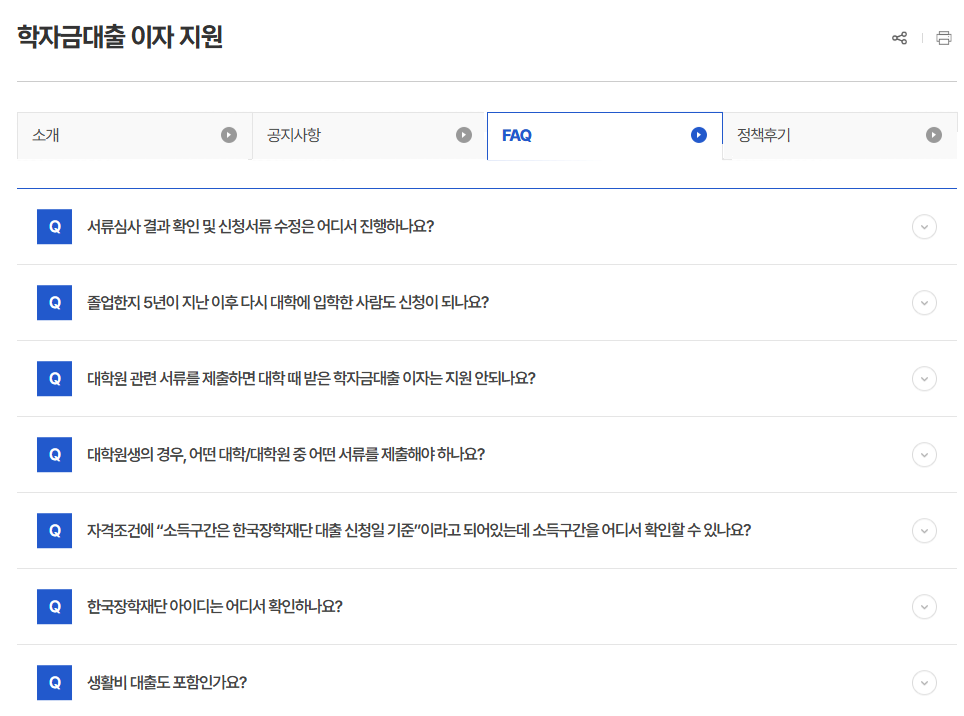Open question 서류심사 결과 확인 및 신청서류 수정은 어디서 진행하나요?
Image resolution: width=964 pixels, height=716 pixels.
tap(260, 227)
